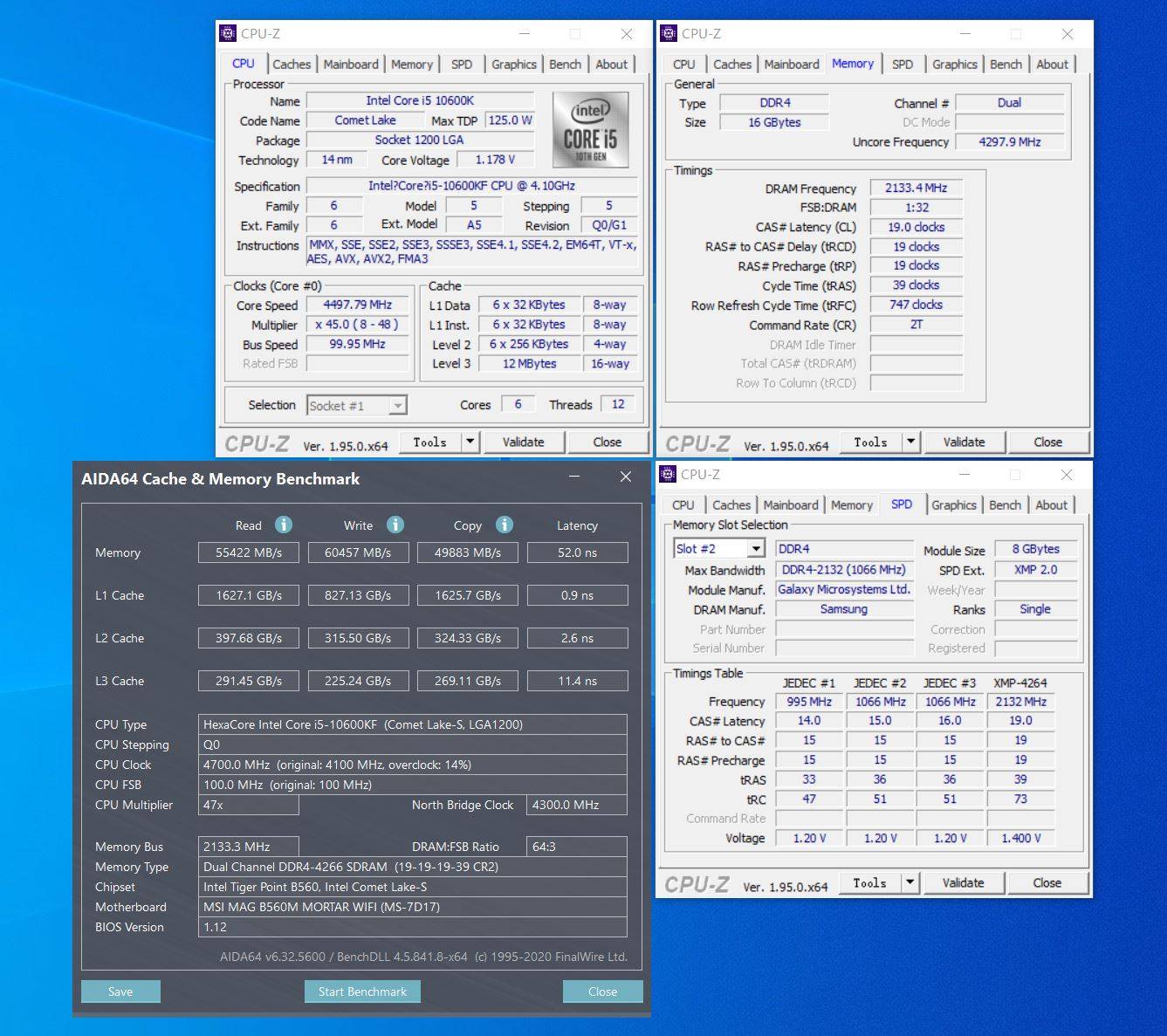Open Tools dropdown arrow in CPU window
This screenshot has width=1167, height=1036.
tap(470, 442)
